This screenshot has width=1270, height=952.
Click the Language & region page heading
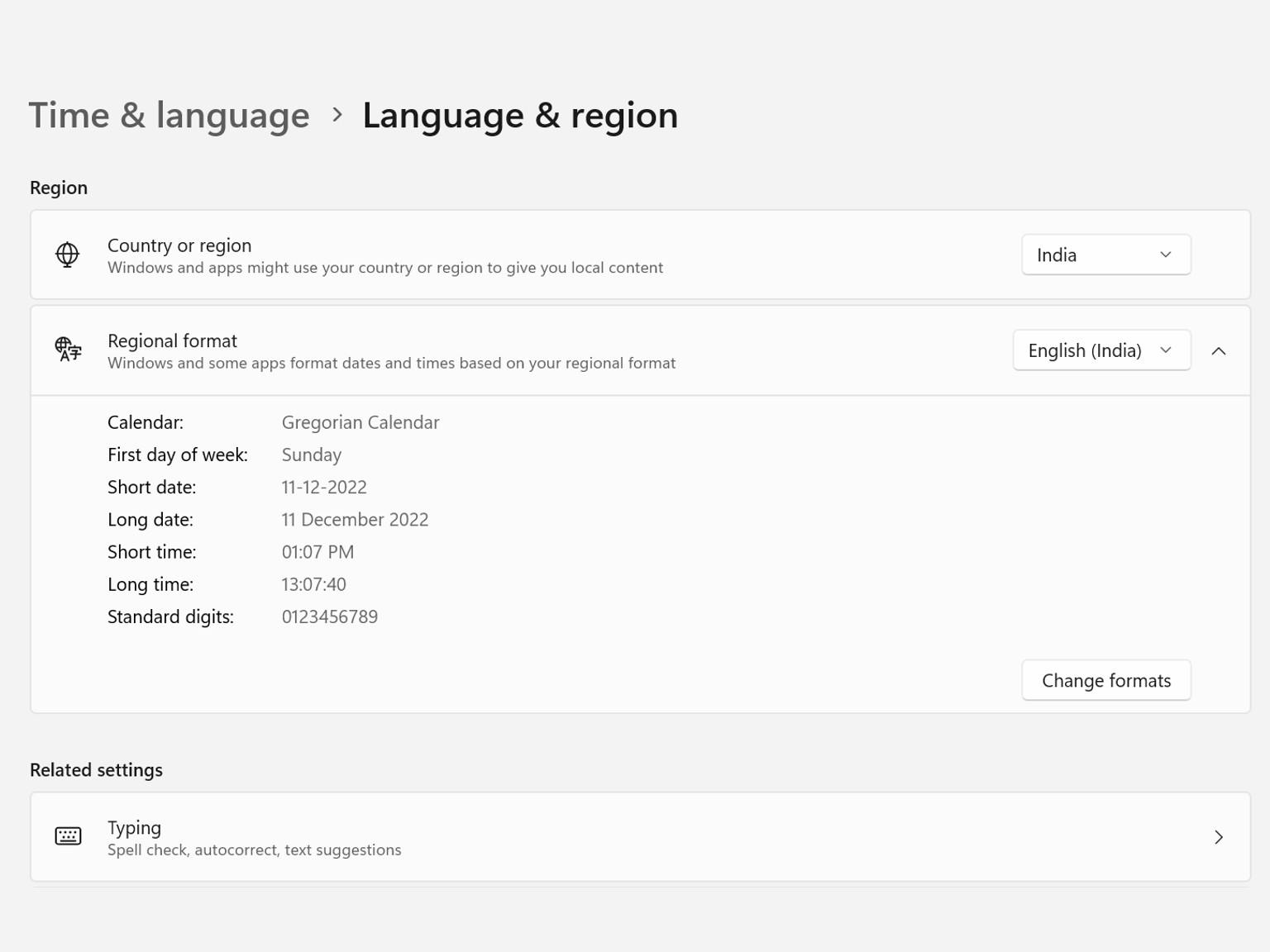pos(519,115)
